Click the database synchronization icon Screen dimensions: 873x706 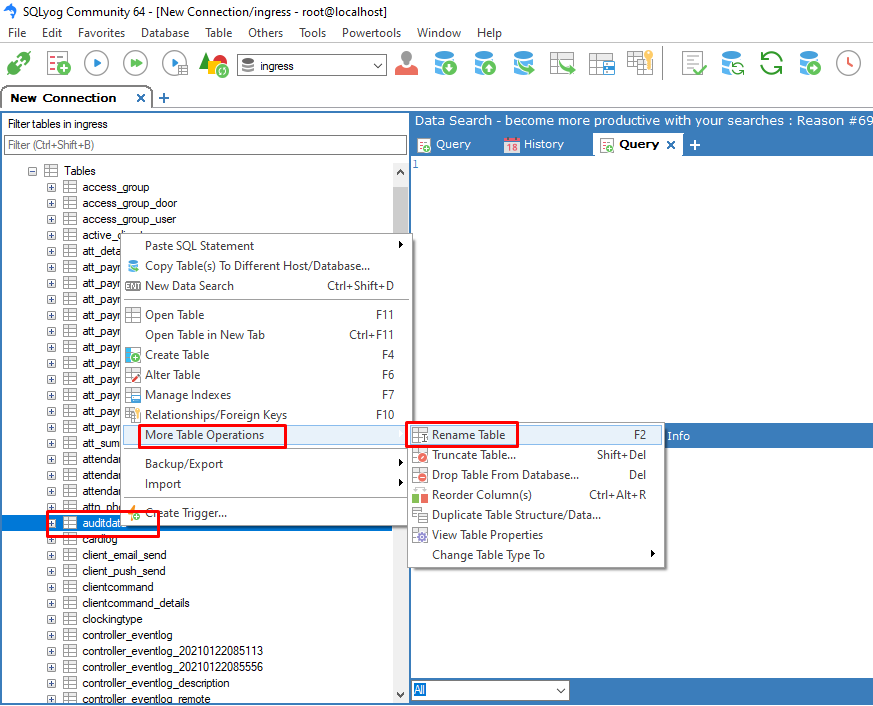[732, 63]
